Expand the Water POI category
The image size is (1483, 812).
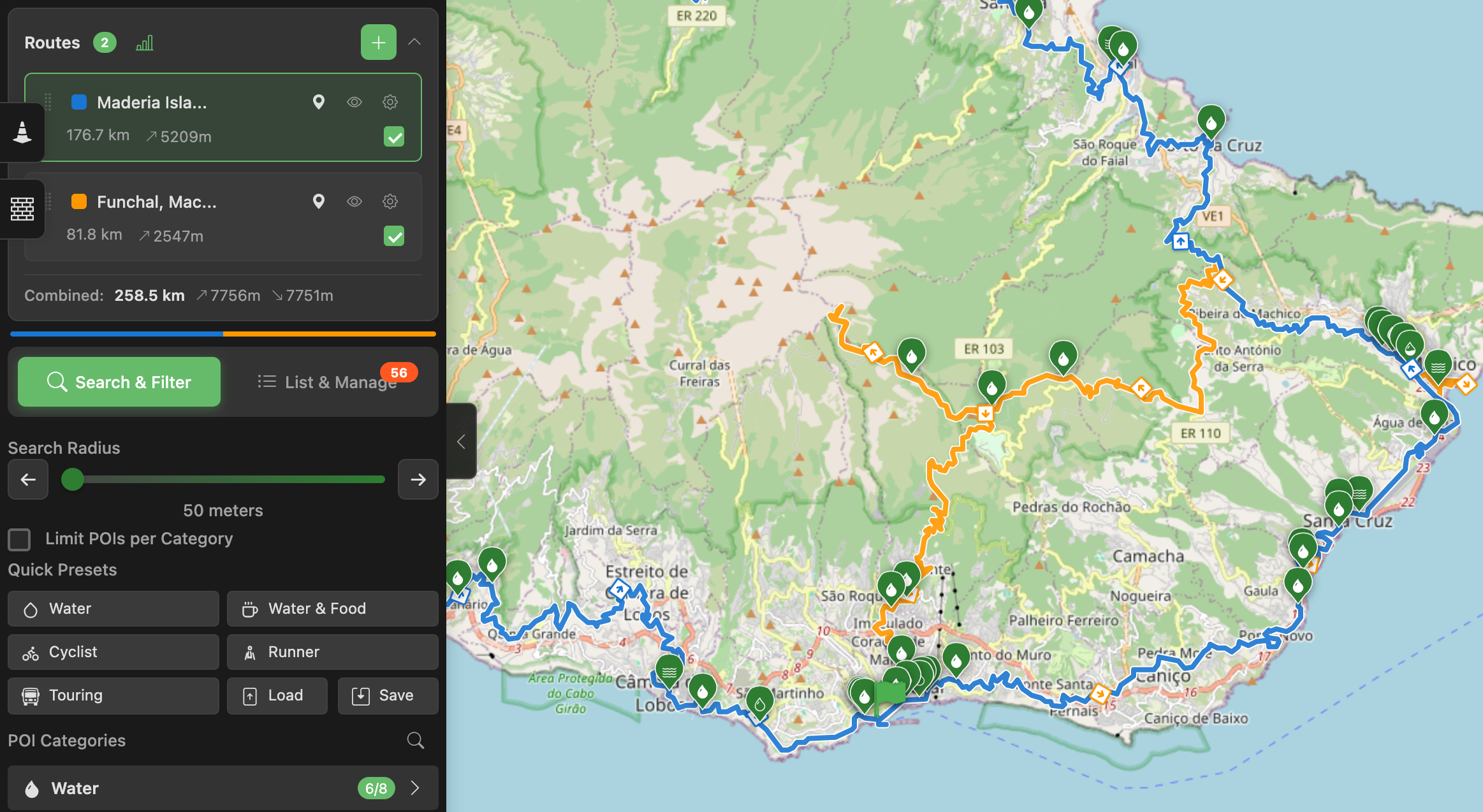[415, 788]
